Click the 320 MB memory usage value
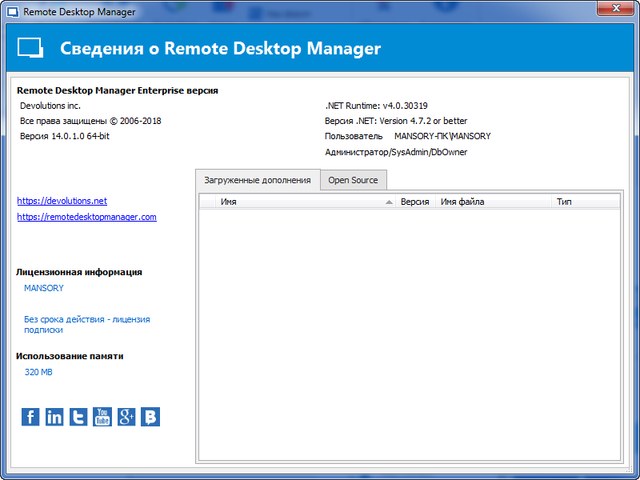The image size is (640, 480). click(38, 372)
